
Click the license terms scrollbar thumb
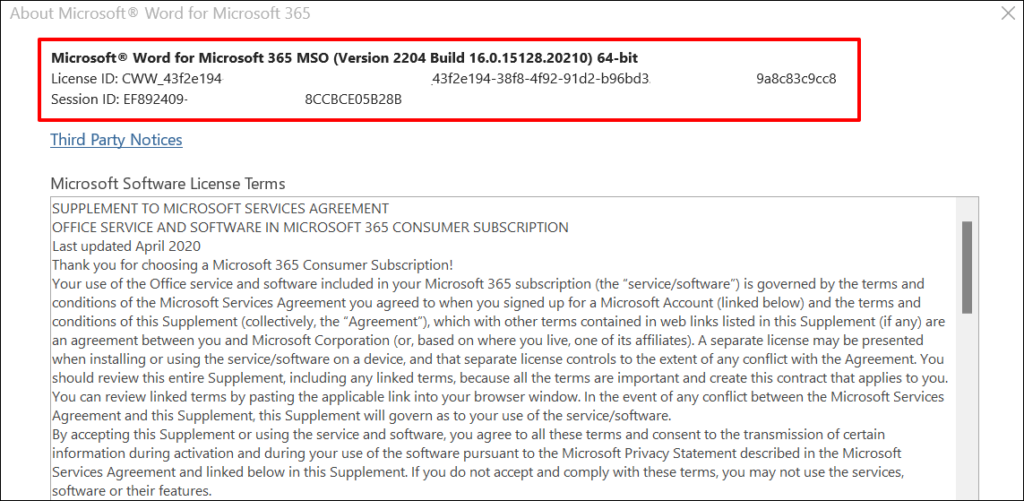pyautogui.click(x=966, y=267)
